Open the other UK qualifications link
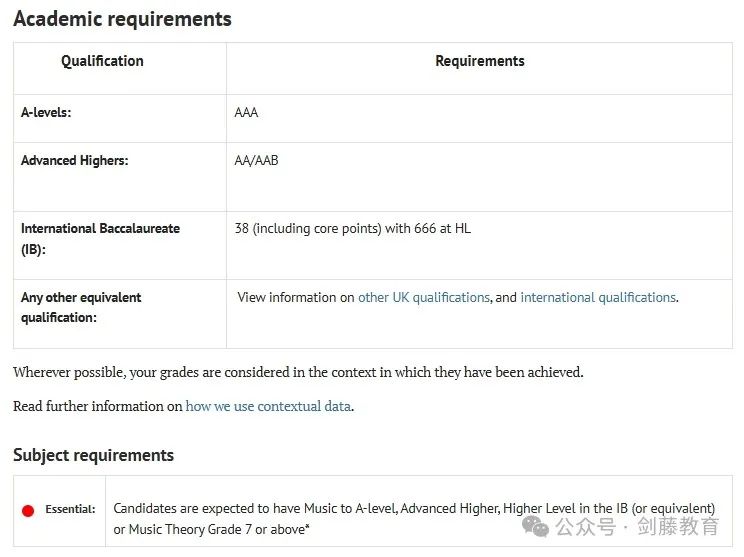 [x=424, y=297]
